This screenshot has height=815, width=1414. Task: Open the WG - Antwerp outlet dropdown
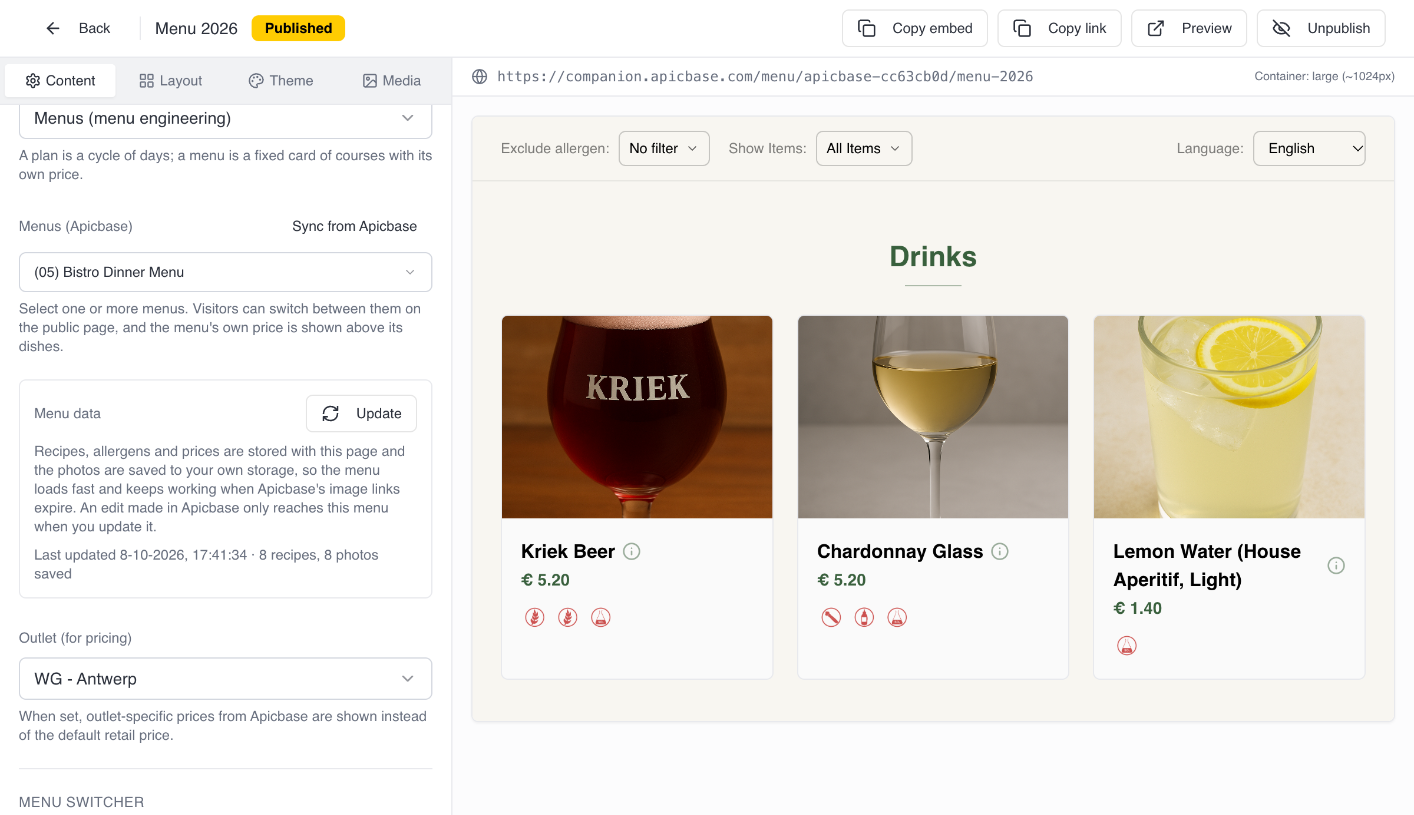tap(225, 679)
